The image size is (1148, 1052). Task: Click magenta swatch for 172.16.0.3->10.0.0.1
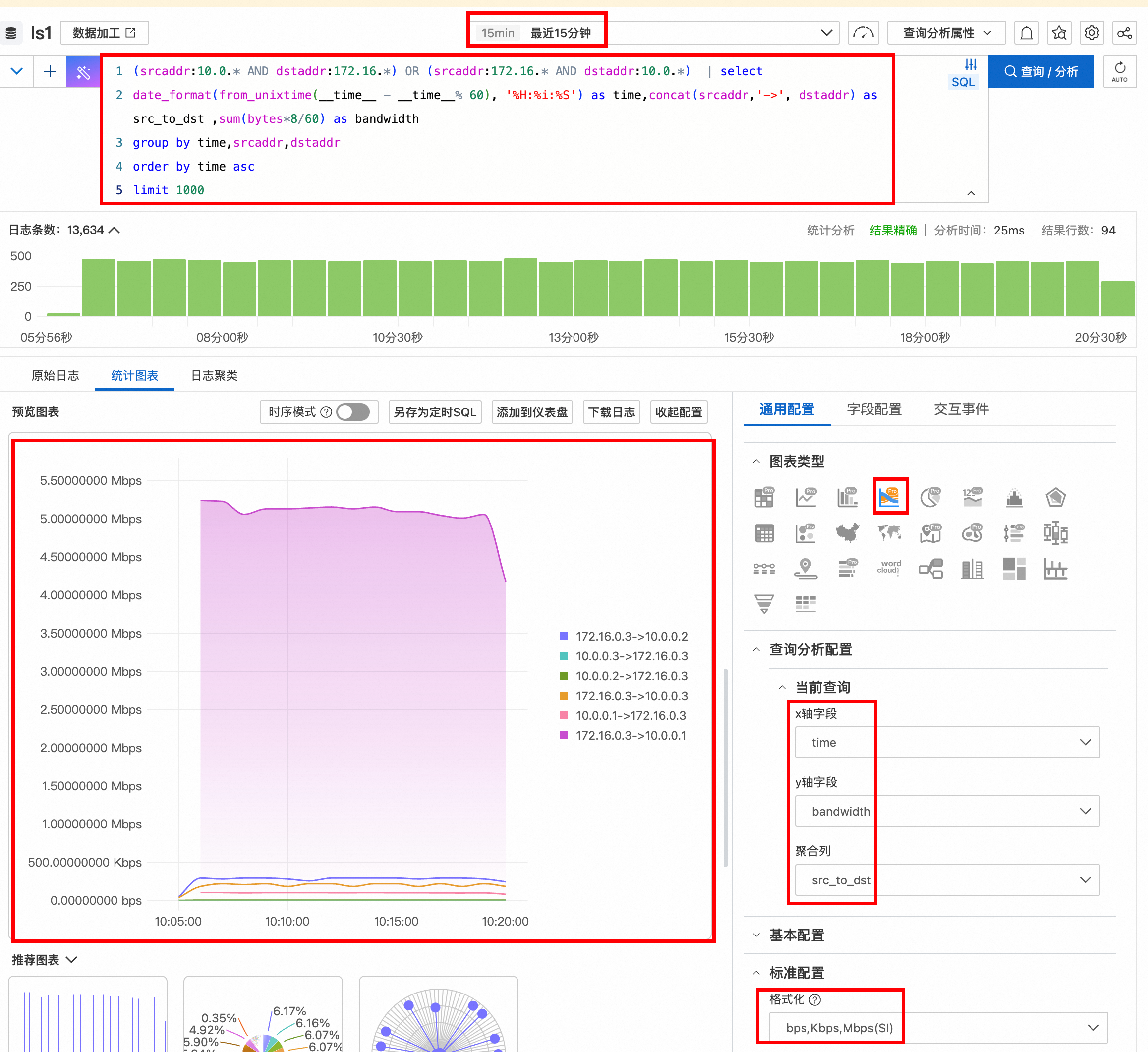[x=564, y=735]
